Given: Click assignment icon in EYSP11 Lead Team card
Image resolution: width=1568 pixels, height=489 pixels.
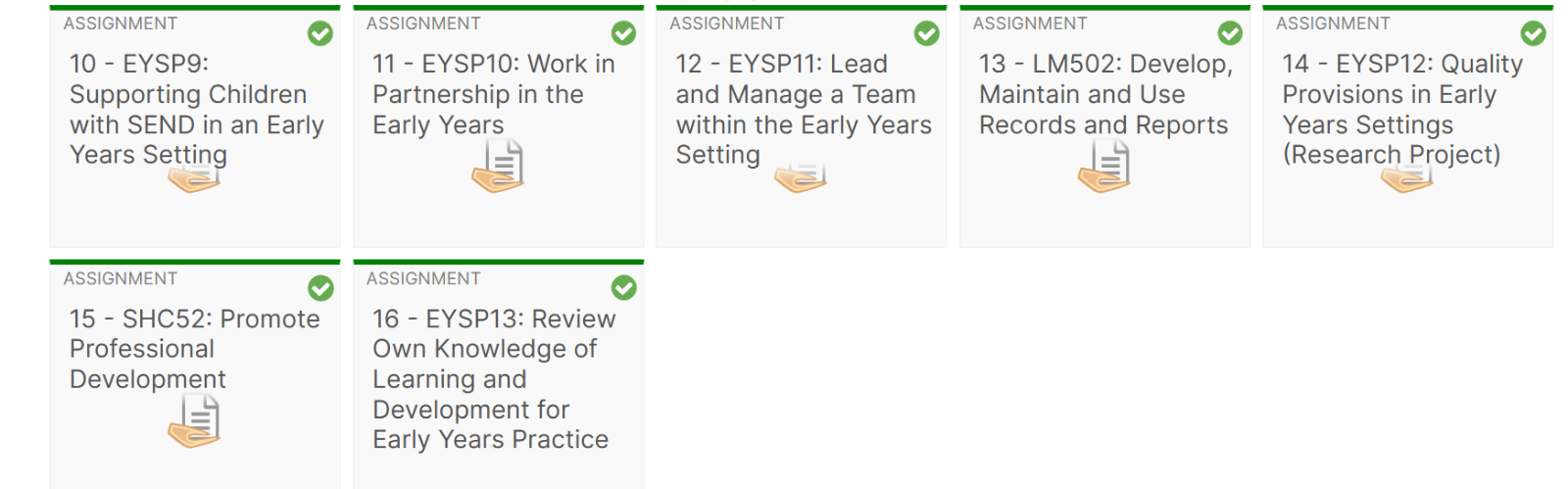Looking at the screenshot, I should click(x=801, y=178).
